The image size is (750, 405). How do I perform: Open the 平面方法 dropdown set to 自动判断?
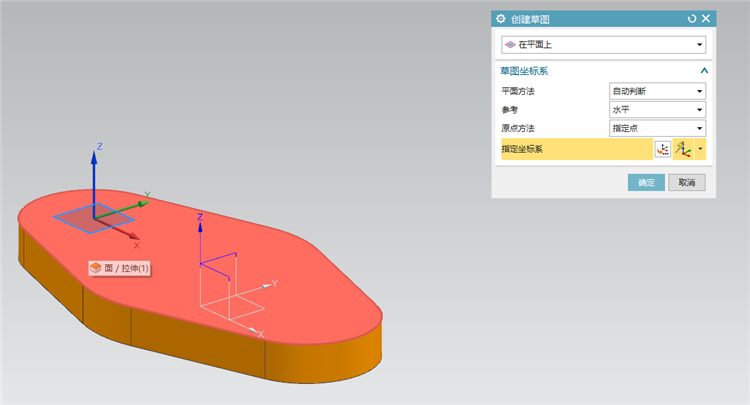(x=657, y=91)
